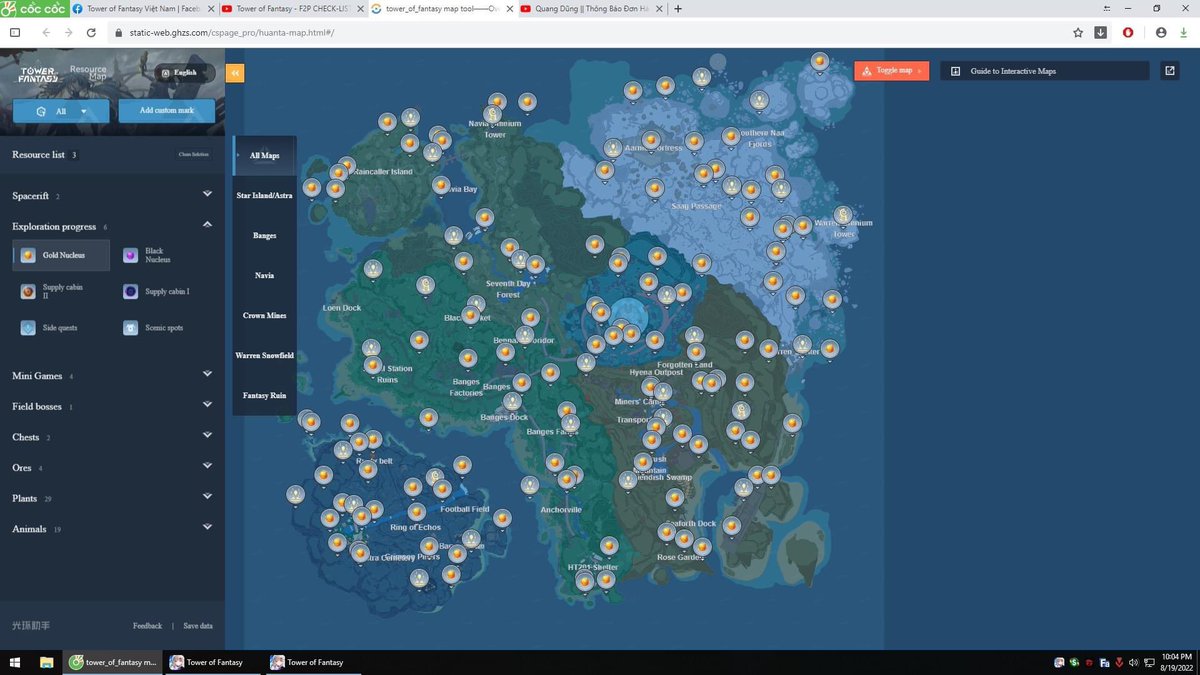Collapse the sidebar with the orange double-arrow button

235,72
